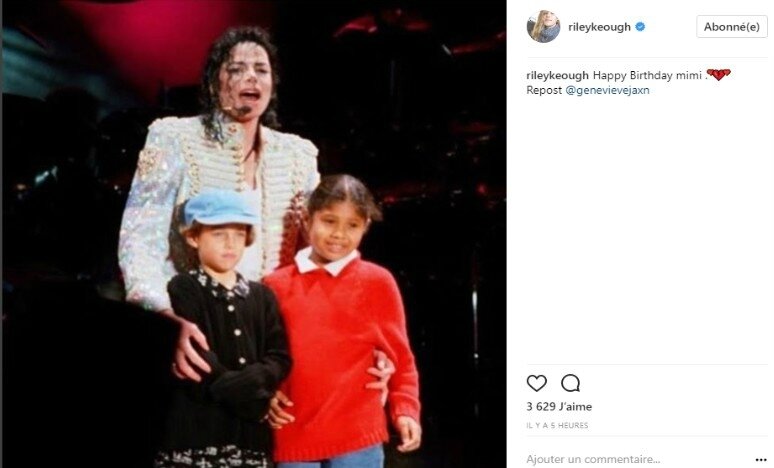Open rileykeough username in post header
This screenshot has height=468, width=774.
(x=599, y=27)
